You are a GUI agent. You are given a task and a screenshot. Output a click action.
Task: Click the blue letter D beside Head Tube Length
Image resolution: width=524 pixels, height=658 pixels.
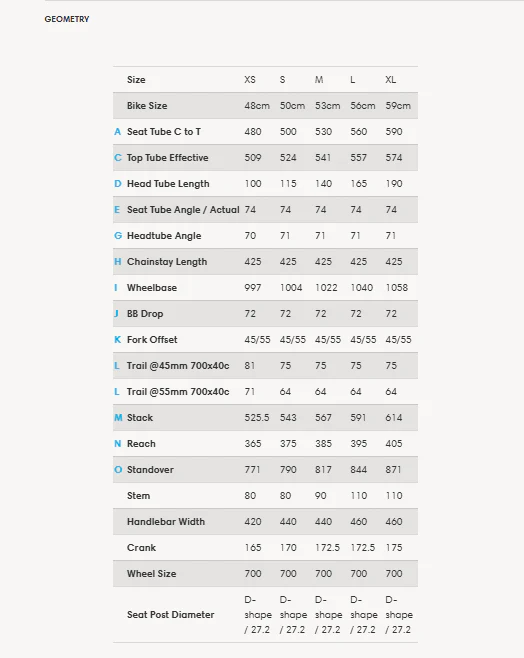click(117, 184)
